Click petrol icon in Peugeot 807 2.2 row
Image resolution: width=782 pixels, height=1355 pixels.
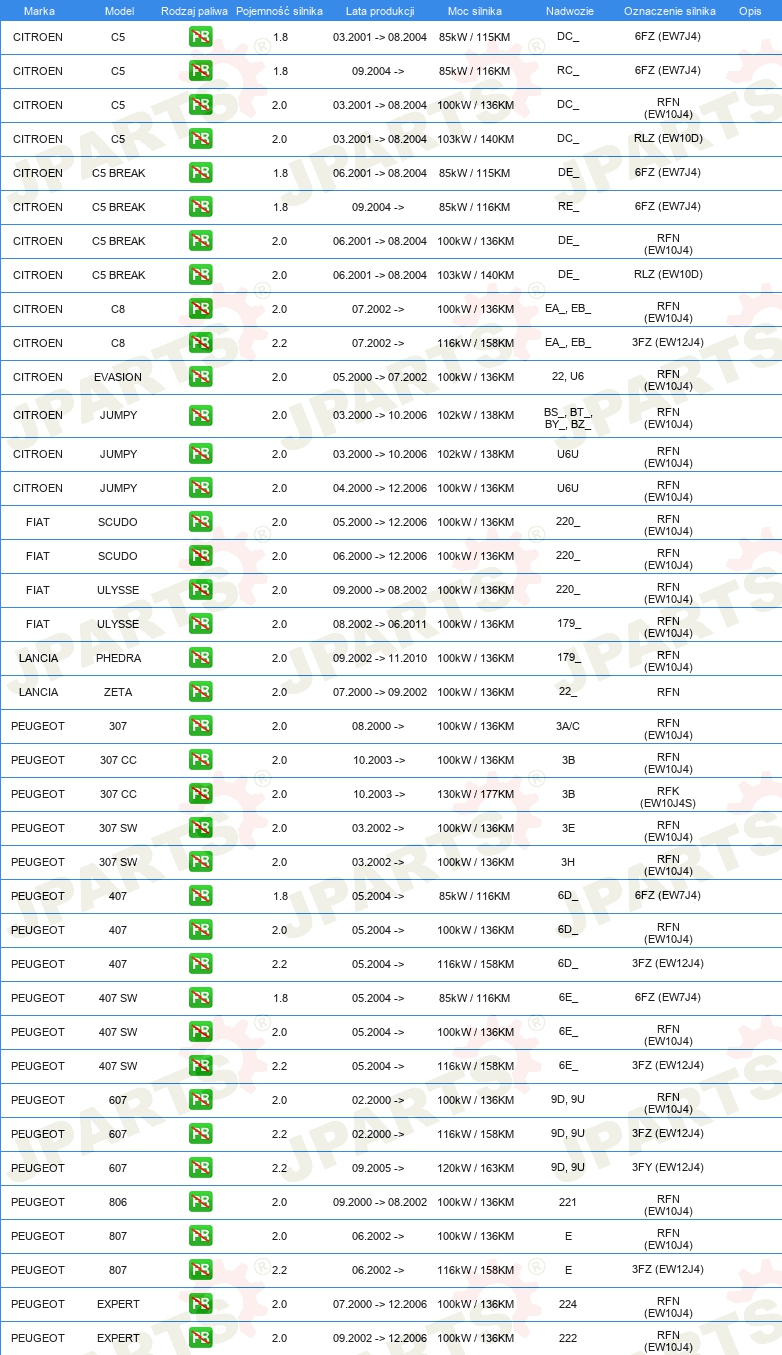coord(201,1270)
